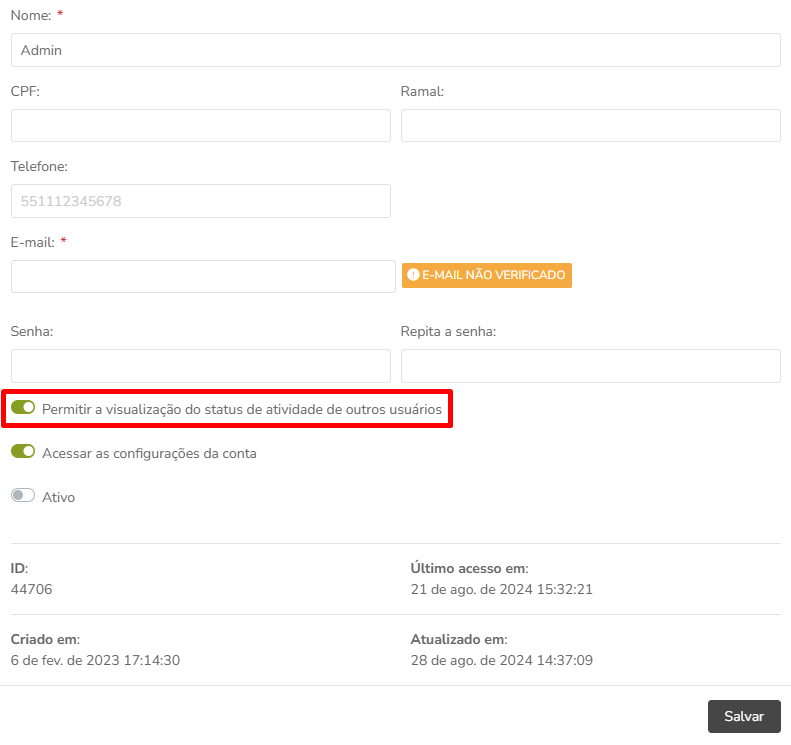
Task: Focus the E-mail input field
Action: (203, 276)
